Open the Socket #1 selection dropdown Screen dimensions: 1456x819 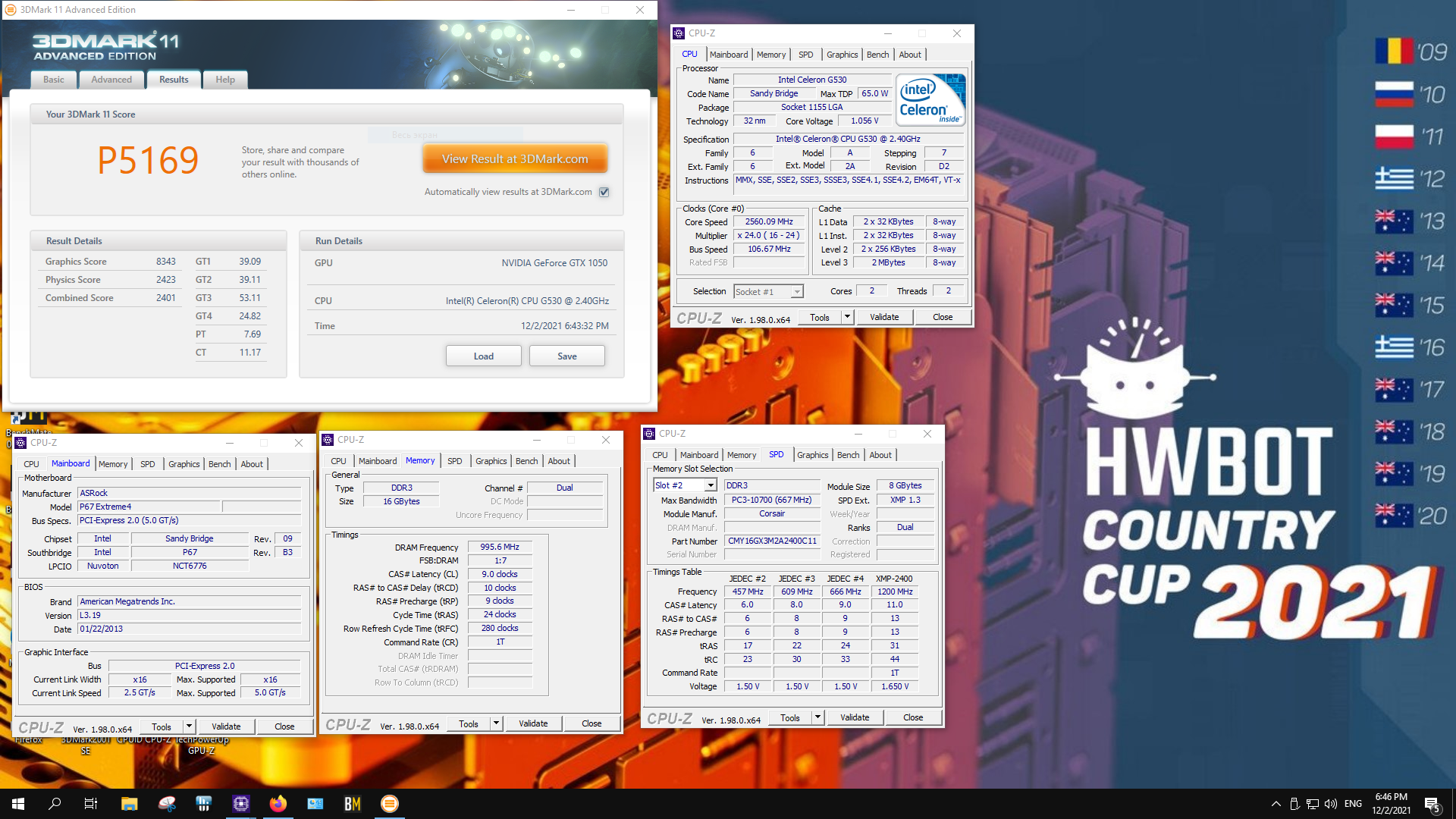click(768, 292)
